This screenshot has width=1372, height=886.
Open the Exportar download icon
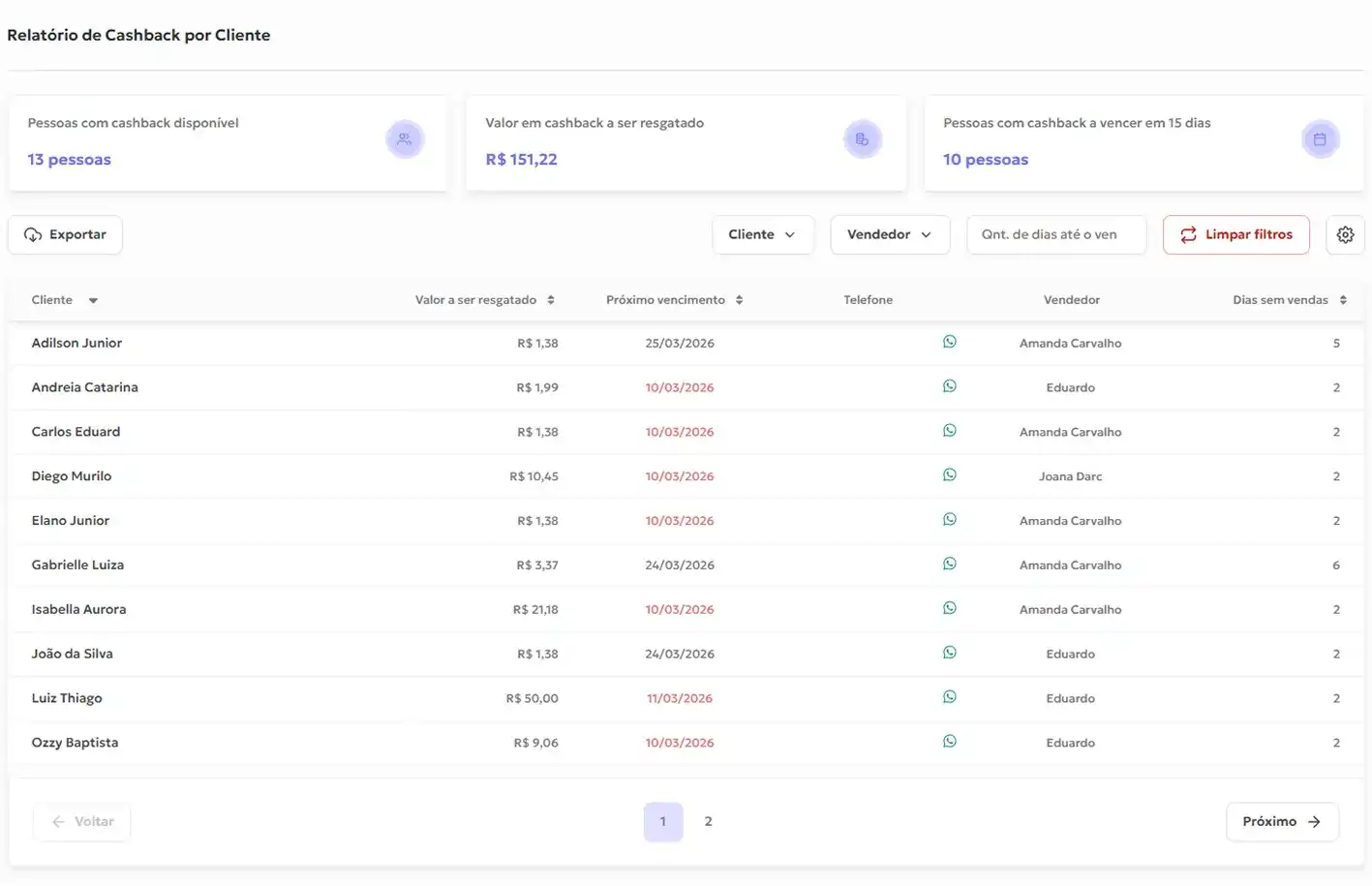(x=32, y=234)
